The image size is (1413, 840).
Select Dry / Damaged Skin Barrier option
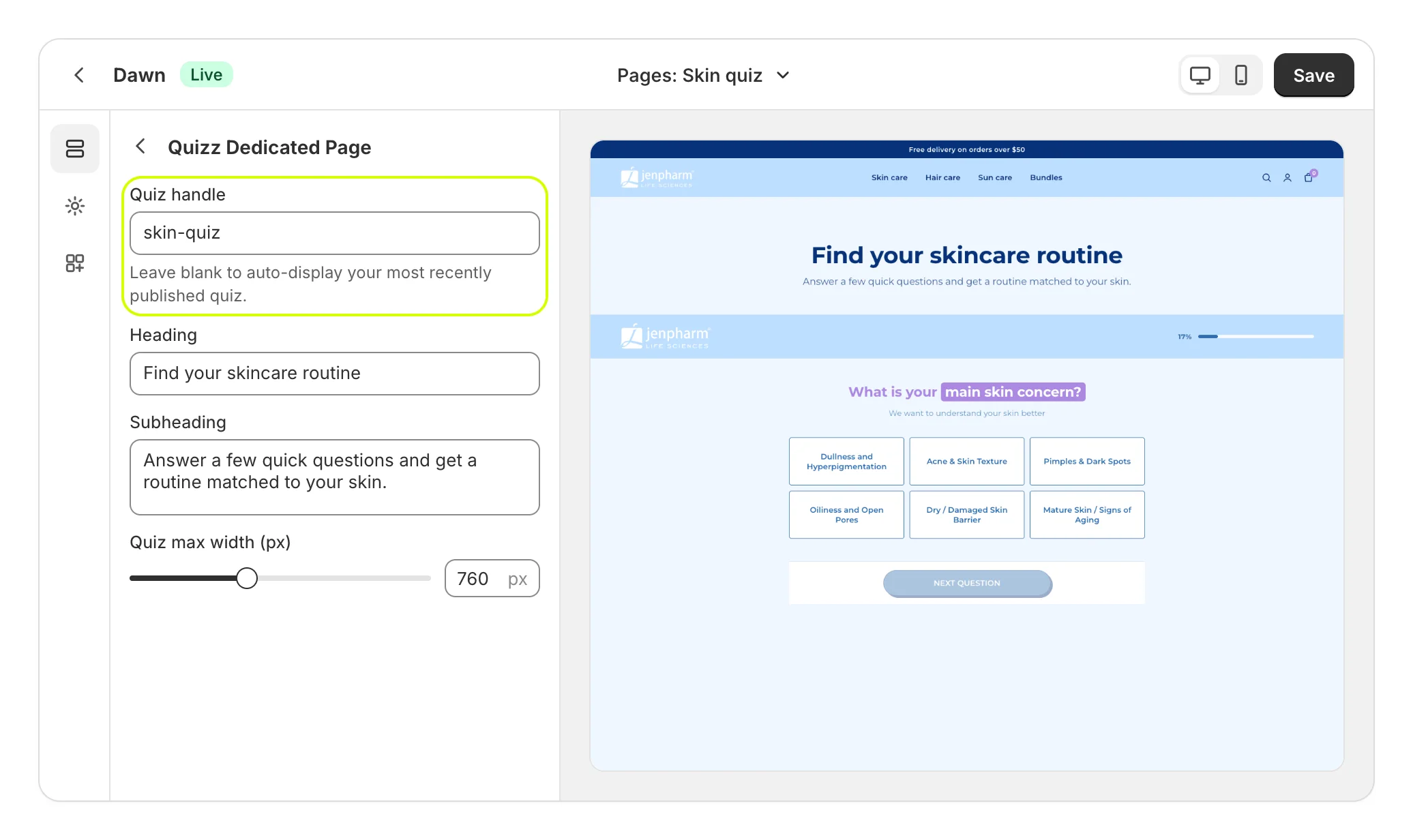[x=967, y=515]
